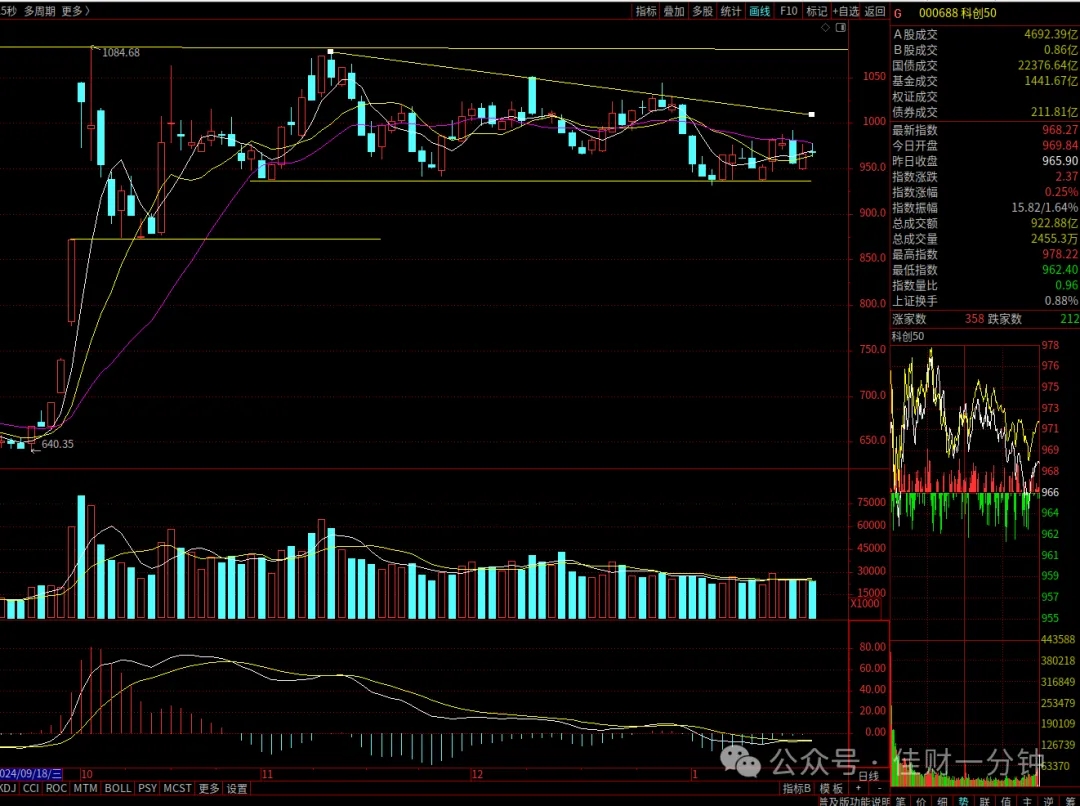Click the 科创50 mini chart title

click(908, 337)
